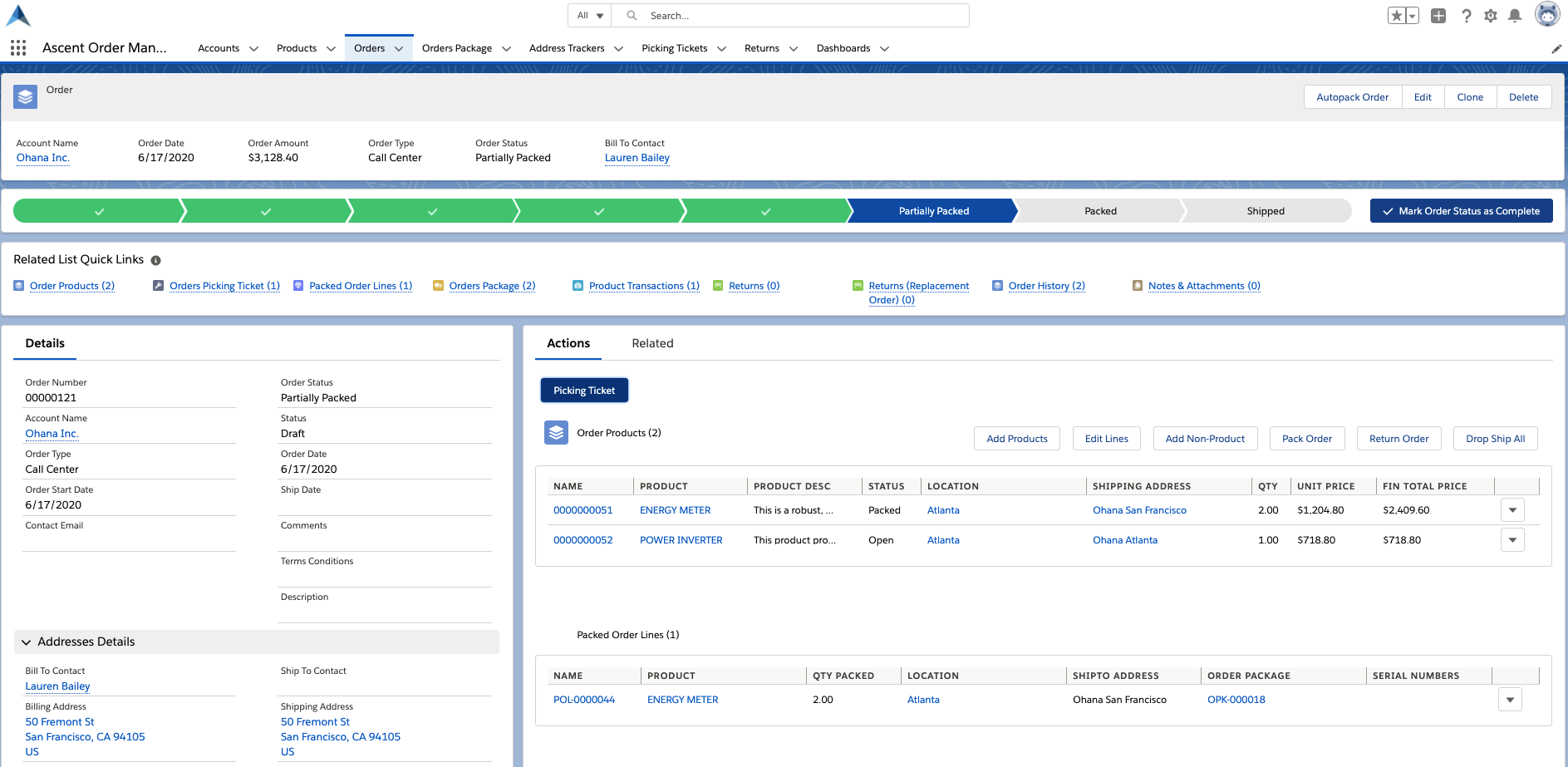
Task: Click the global create plus icon
Action: pyautogui.click(x=1438, y=16)
